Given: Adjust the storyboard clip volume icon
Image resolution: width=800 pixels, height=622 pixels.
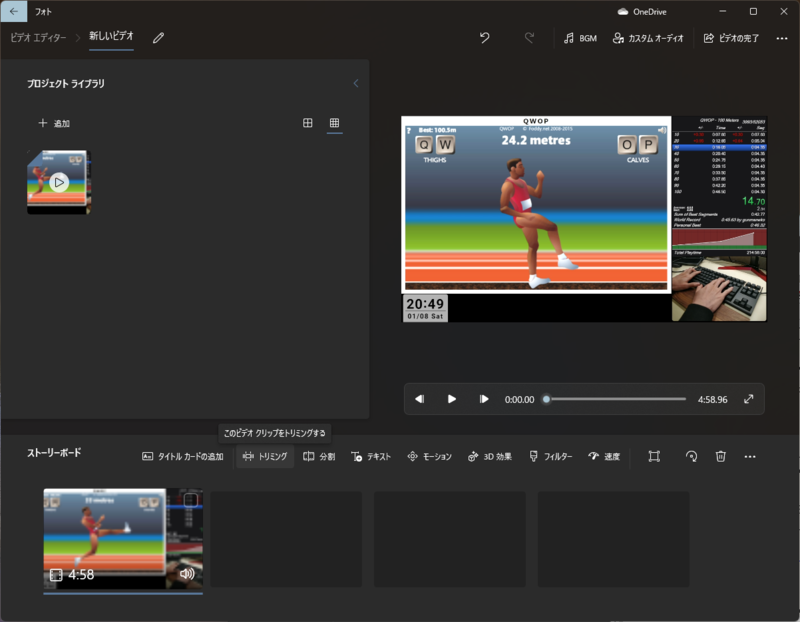Looking at the screenshot, I should click(x=187, y=574).
